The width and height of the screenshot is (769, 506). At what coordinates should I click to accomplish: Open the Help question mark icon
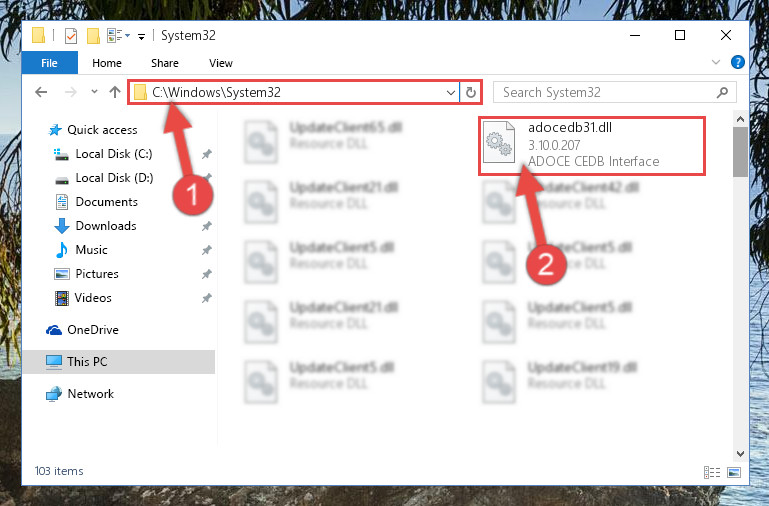(737, 62)
